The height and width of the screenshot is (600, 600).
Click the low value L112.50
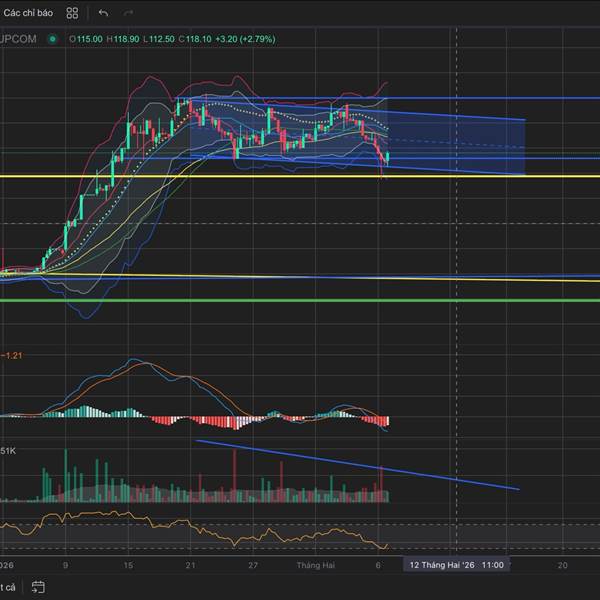159,39
